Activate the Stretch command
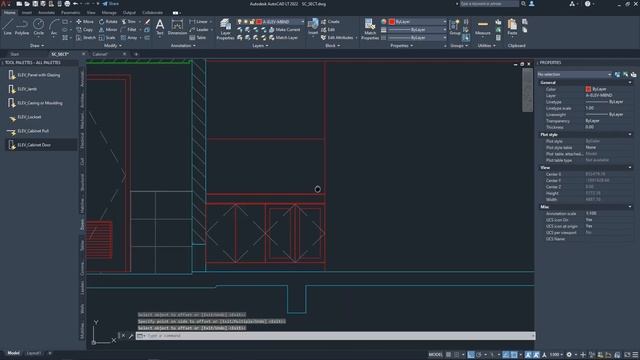 tap(86, 38)
